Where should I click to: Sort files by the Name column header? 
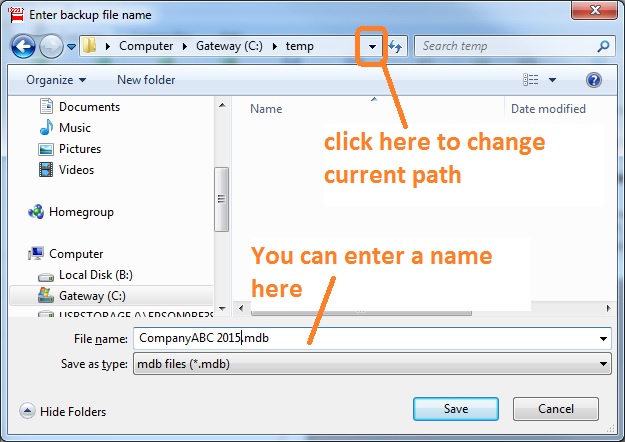pos(266,109)
